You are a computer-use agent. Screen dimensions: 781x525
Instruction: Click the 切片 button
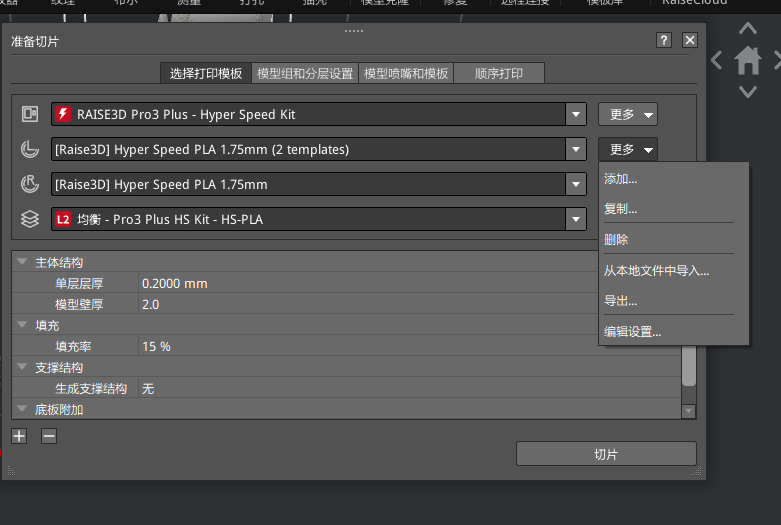(606, 454)
